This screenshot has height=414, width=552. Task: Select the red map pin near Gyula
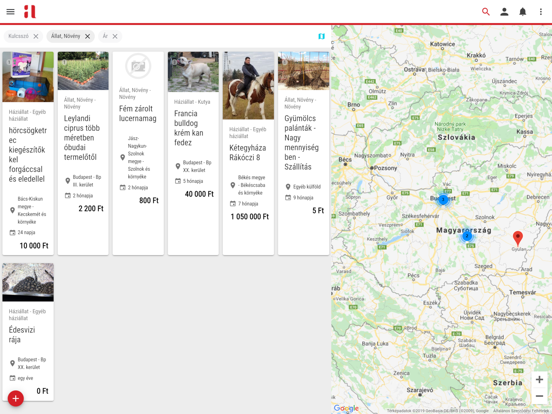tap(518, 238)
